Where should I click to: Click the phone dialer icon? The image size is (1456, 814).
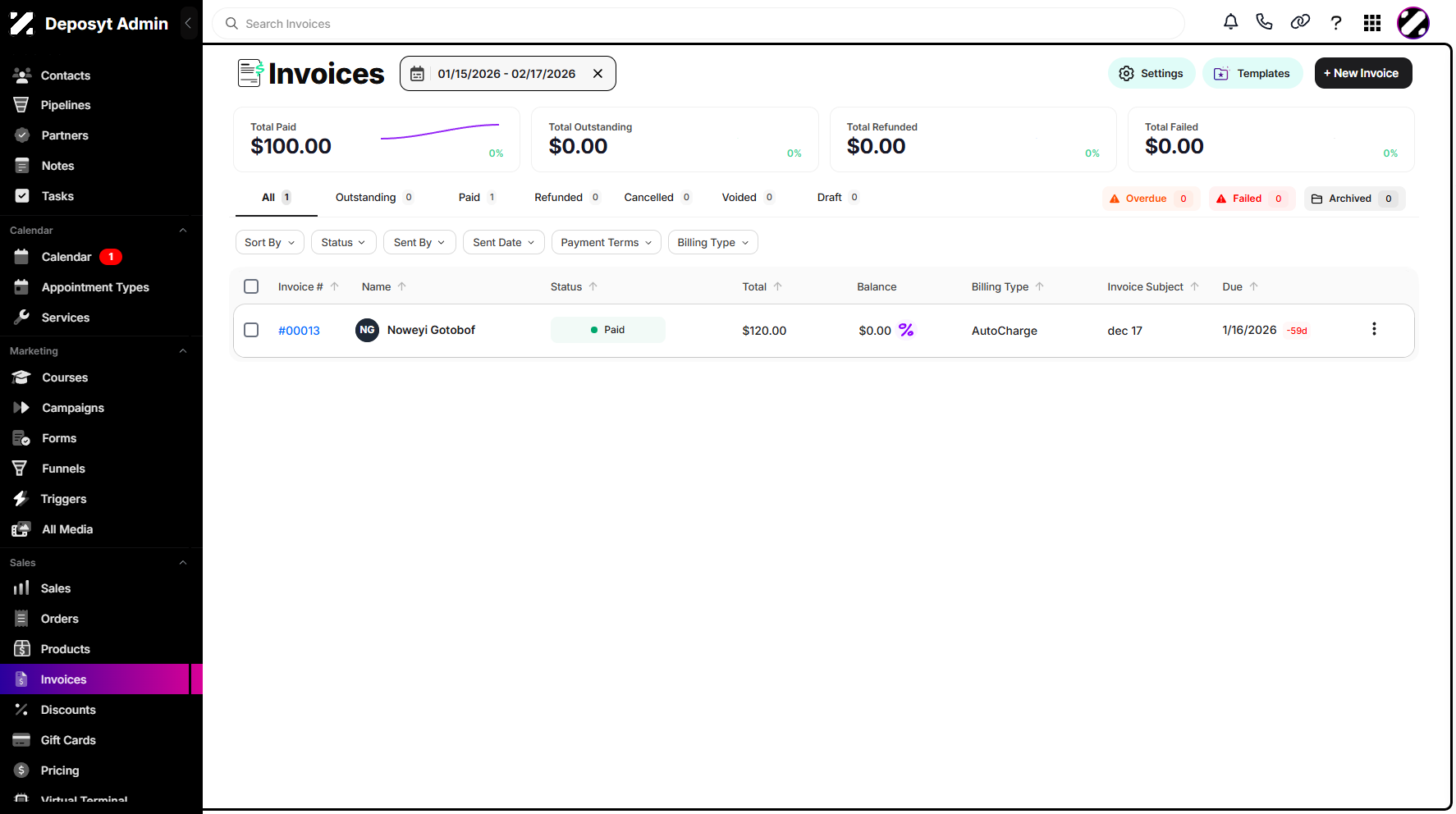coord(1264,22)
